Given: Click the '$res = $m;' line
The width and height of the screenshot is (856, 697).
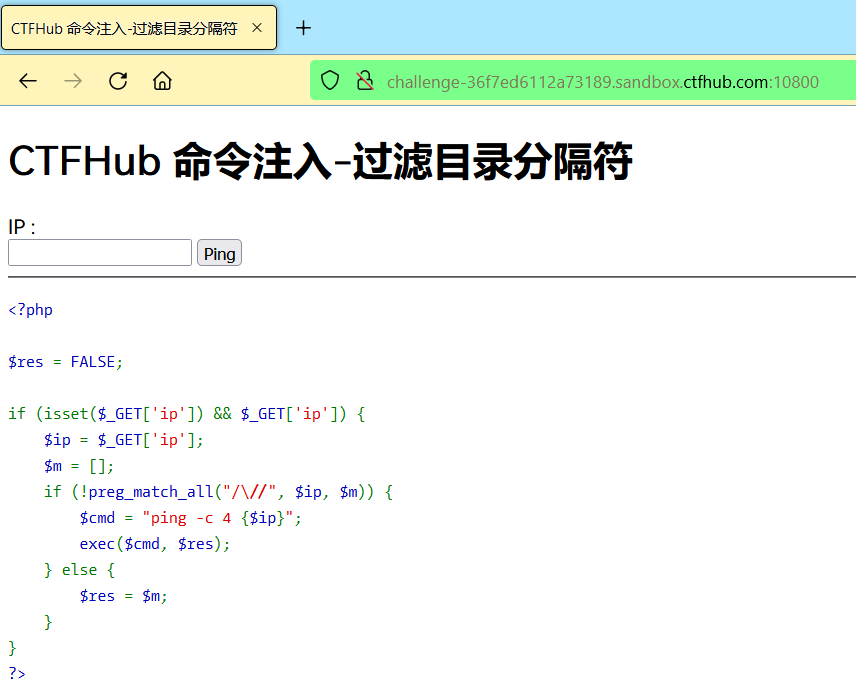Looking at the screenshot, I should point(123,596).
